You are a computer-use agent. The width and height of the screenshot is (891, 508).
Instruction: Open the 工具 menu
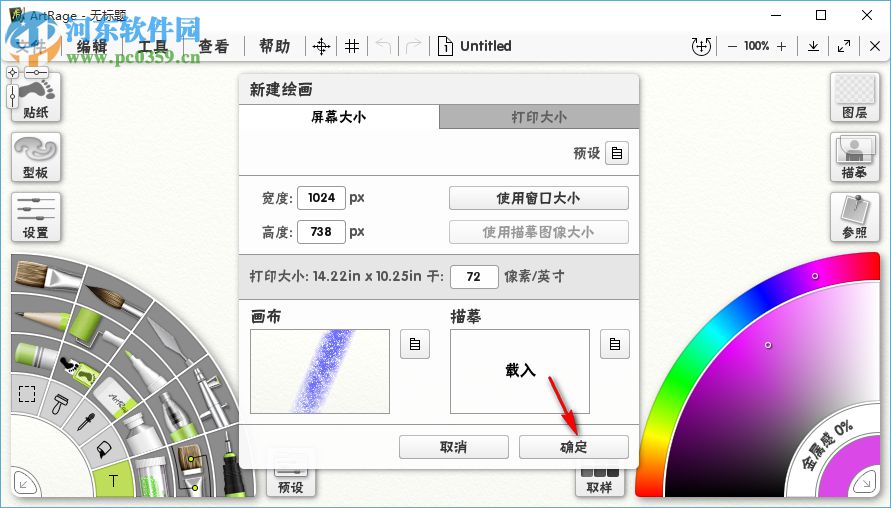tap(153, 47)
